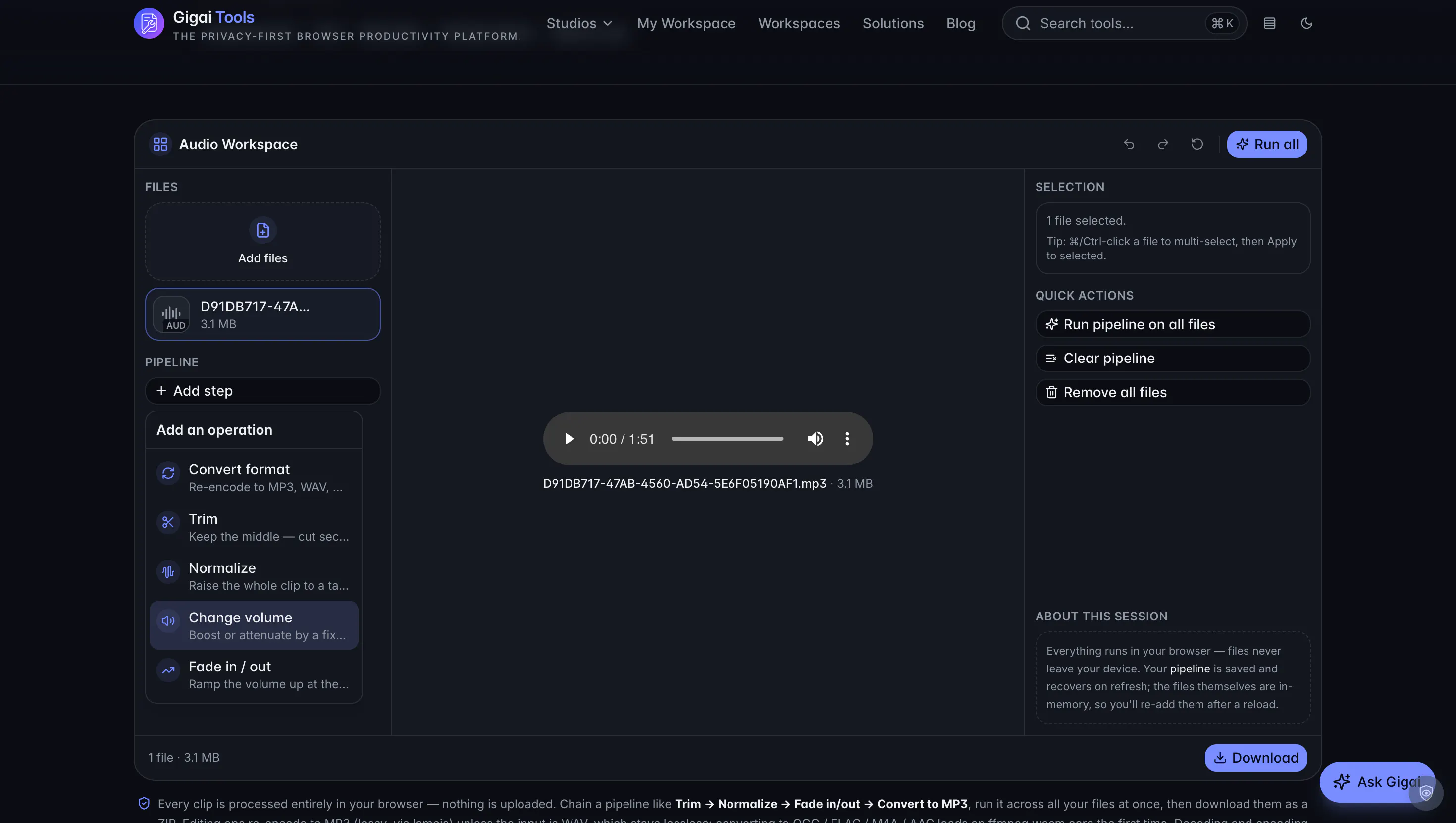Image resolution: width=1456 pixels, height=823 pixels.
Task: Click the list layout icon in header
Action: point(1269,23)
